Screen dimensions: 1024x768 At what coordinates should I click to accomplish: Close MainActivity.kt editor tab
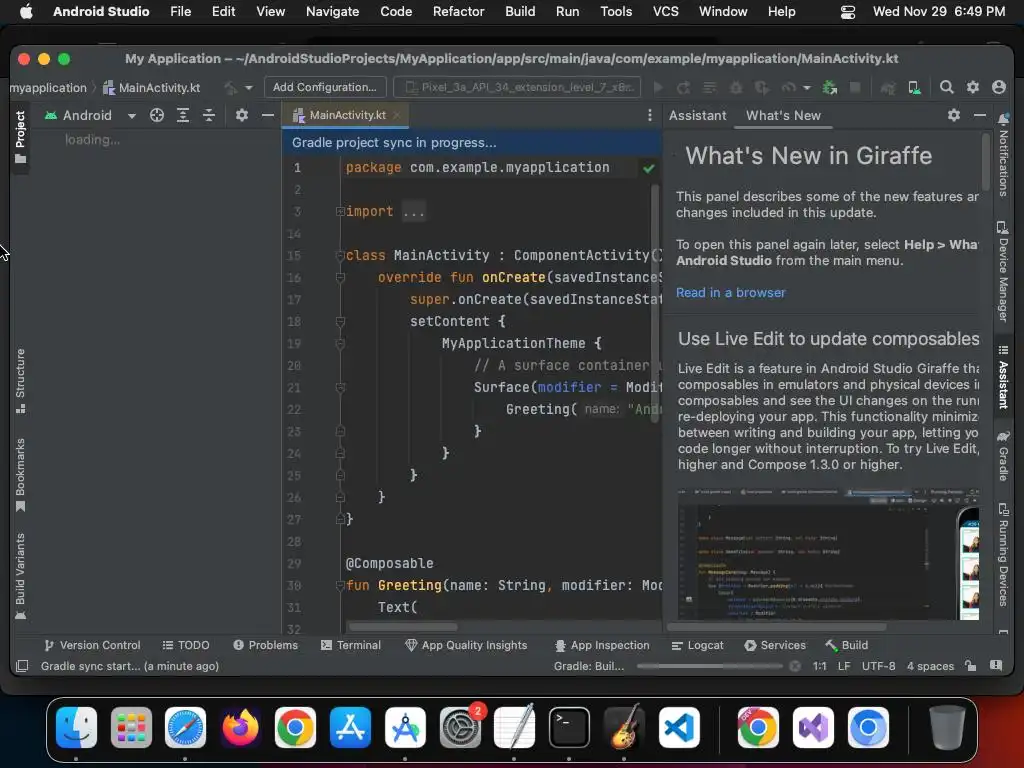pos(396,115)
